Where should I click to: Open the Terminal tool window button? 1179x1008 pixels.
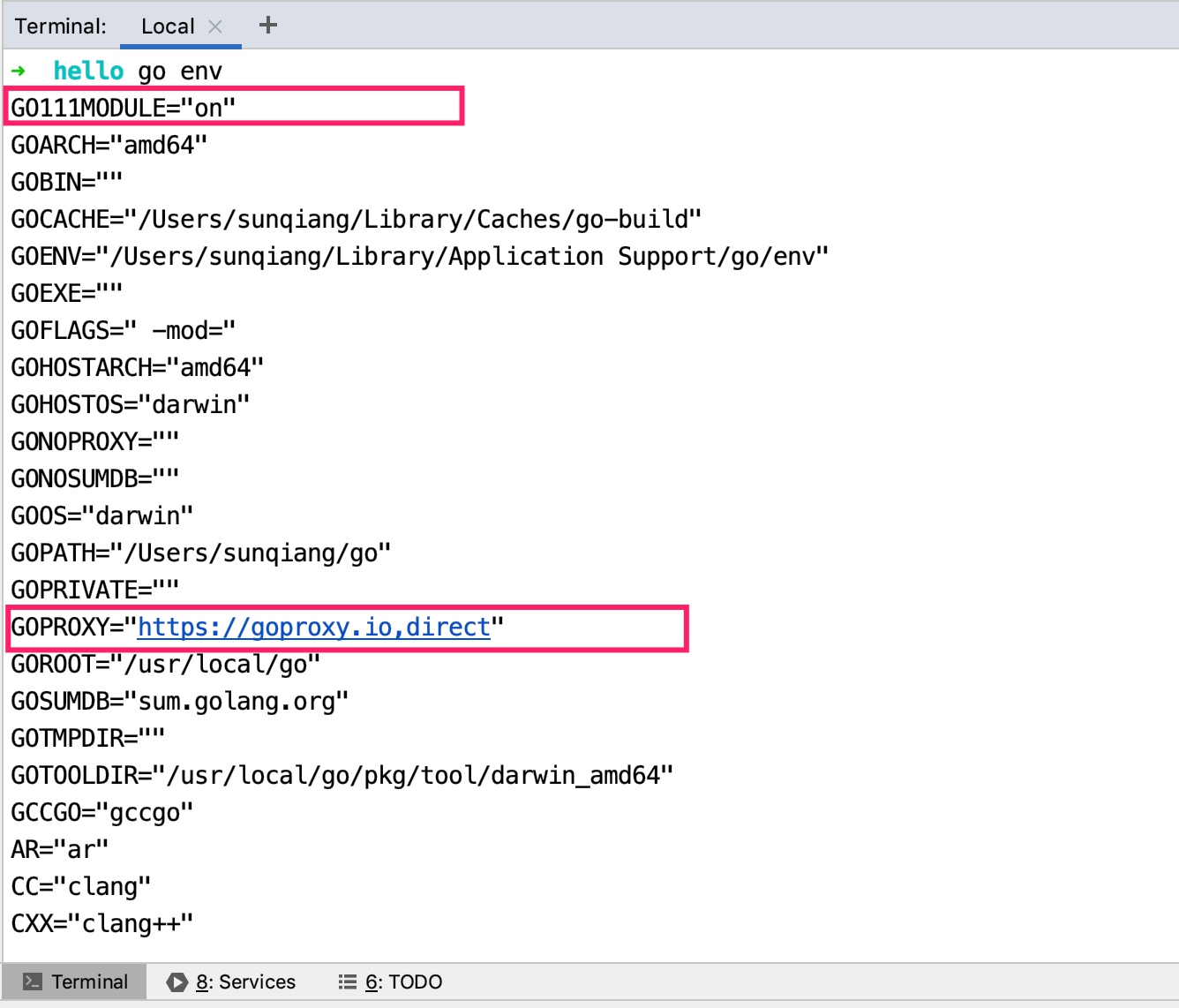(x=75, y=982)
